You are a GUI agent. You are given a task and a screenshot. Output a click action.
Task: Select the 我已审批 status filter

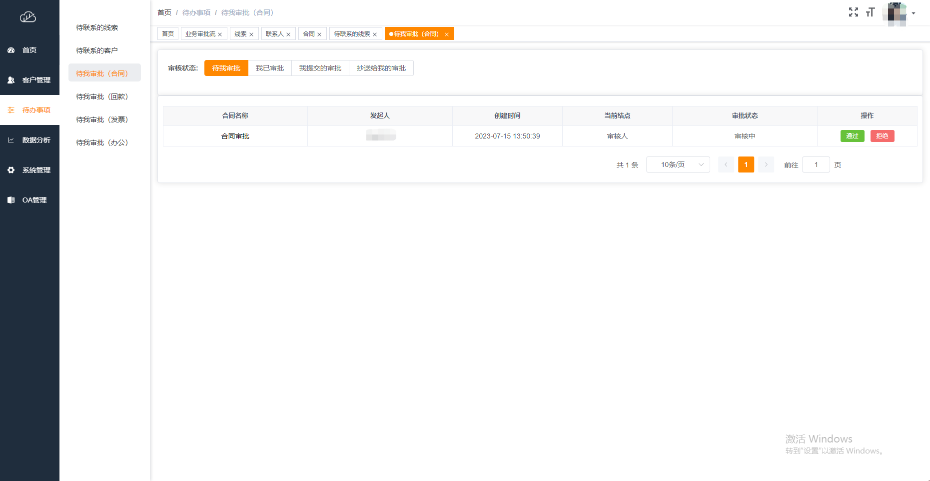[269, 68]
